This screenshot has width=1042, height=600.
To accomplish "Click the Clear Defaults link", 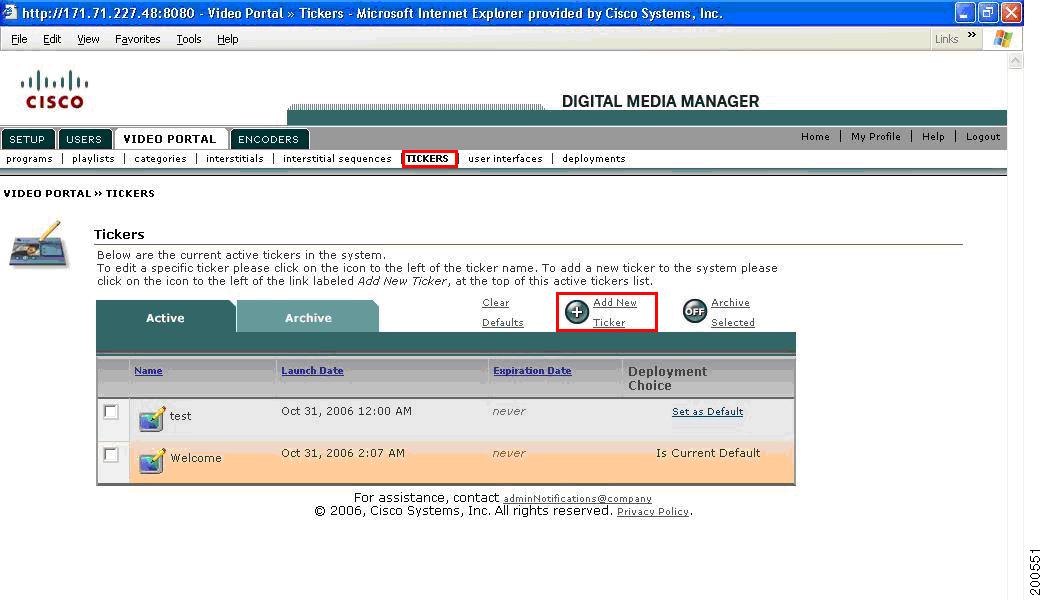I will pos(502,312).
